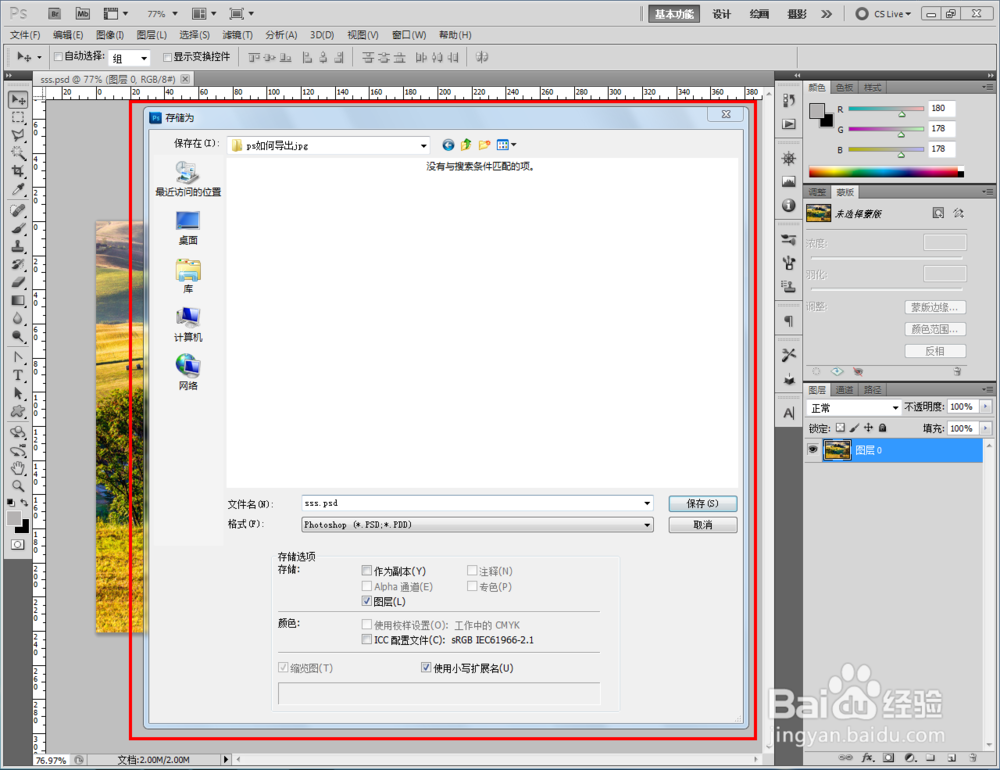This screenshot has height=770, width=1000.
Task: Open the 文件(F) menu
Action: (x=25, y=35)
